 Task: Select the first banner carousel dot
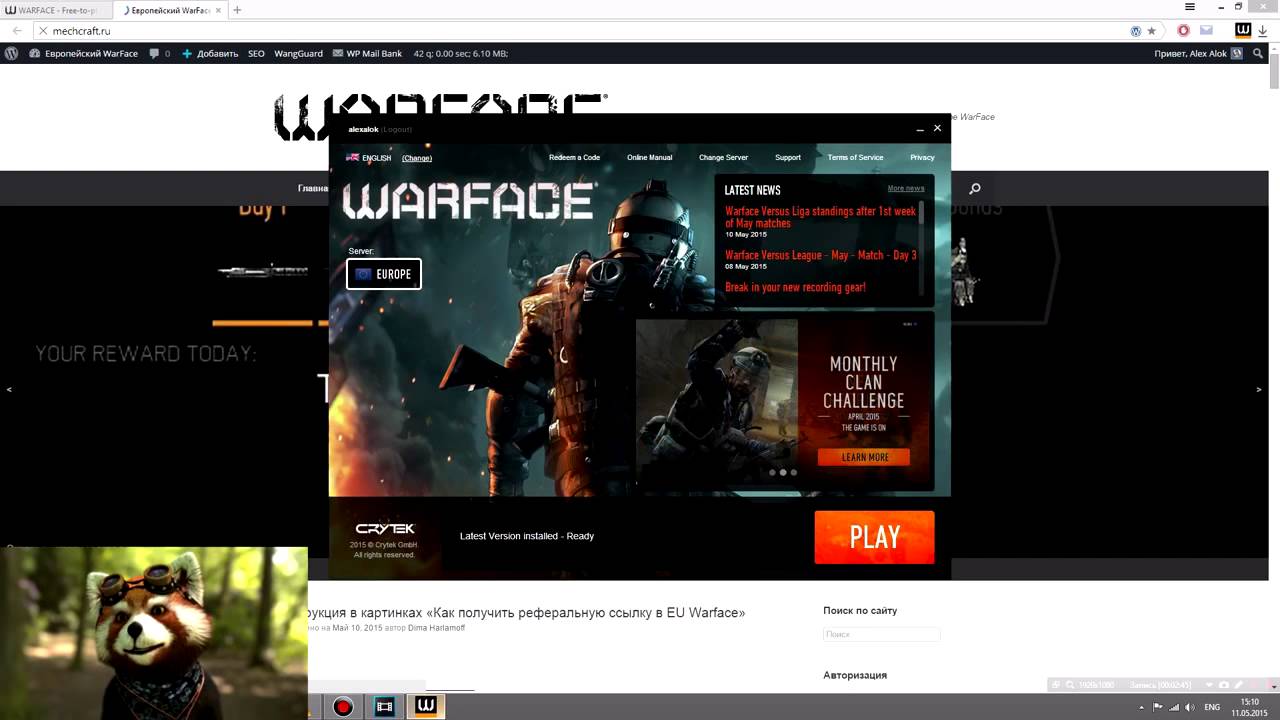point(772,472)
